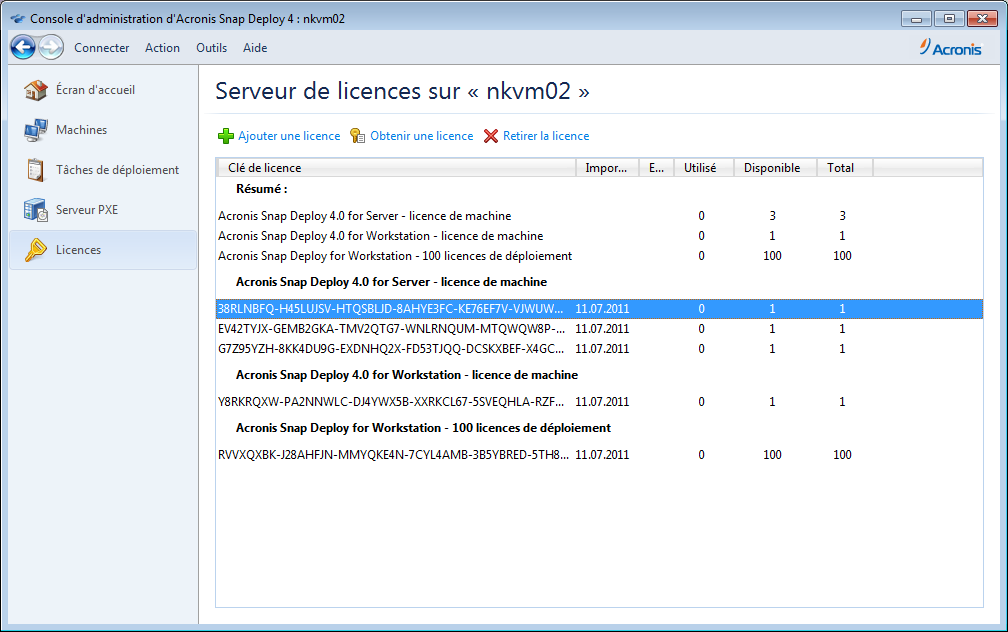Click the Tâches de déploiement clipboard icon
Image resolution: width=1008 pixels, height=632 pixels.
[x=36, y=170]
